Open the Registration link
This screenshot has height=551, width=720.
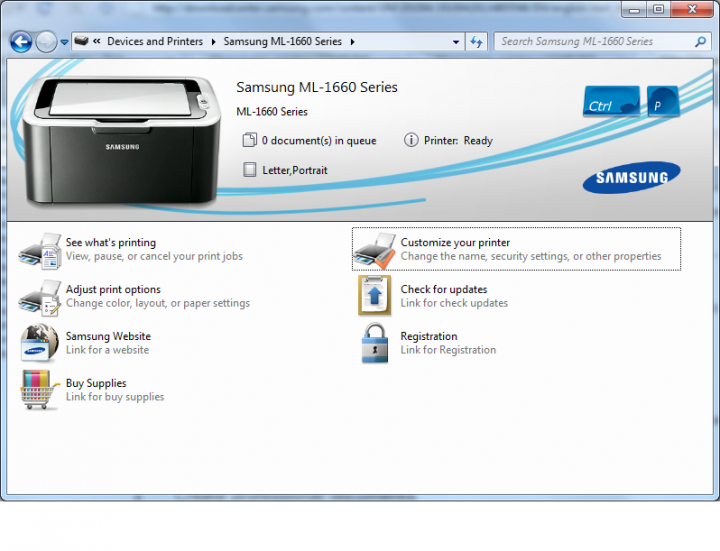pyautogui.click(x=429, y=336)
